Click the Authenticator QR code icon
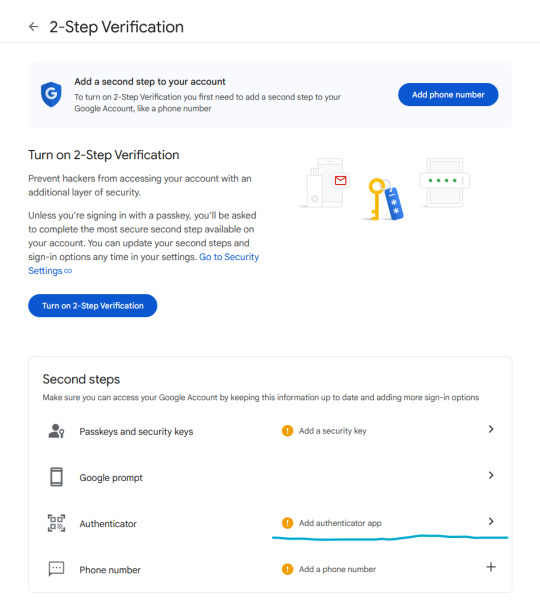Viewport: 540px width, 613px height. pos(56,523)
